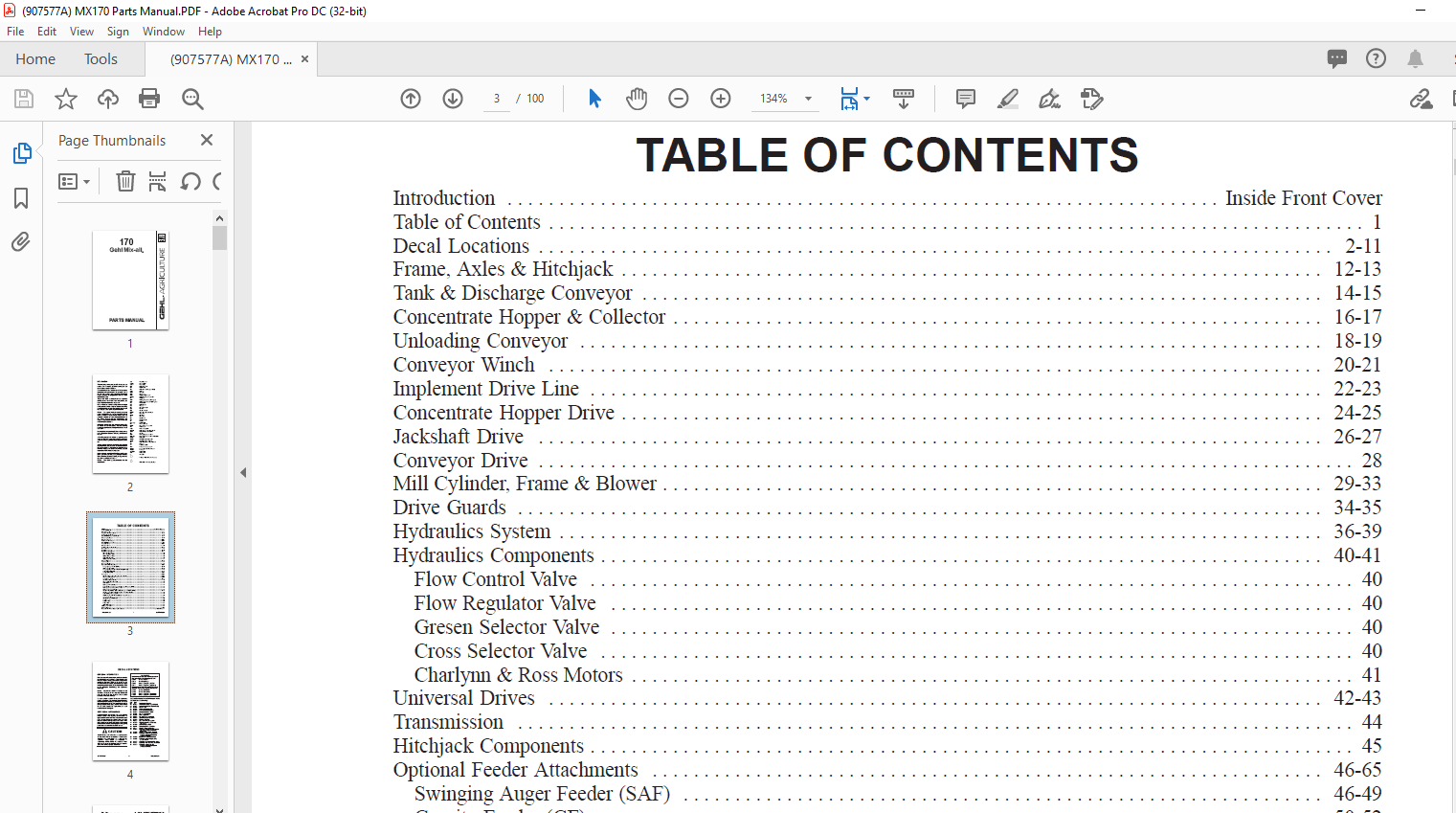Image resolution: width=1456 pixels, height=813 pixels.
Task: Open the stamp and more tools icon
Action: pos(1092,99)
